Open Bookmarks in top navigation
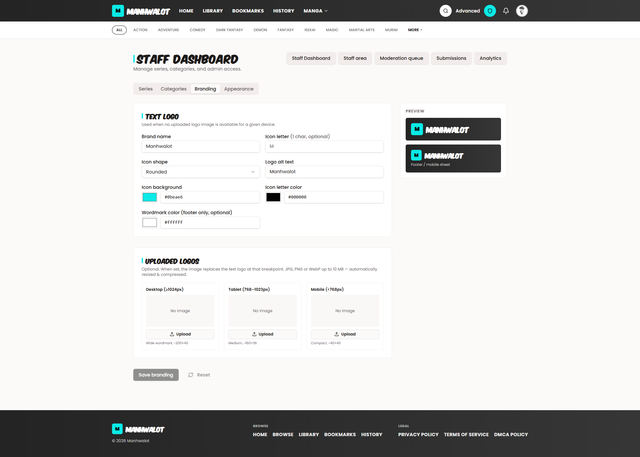 click(248, 11)
